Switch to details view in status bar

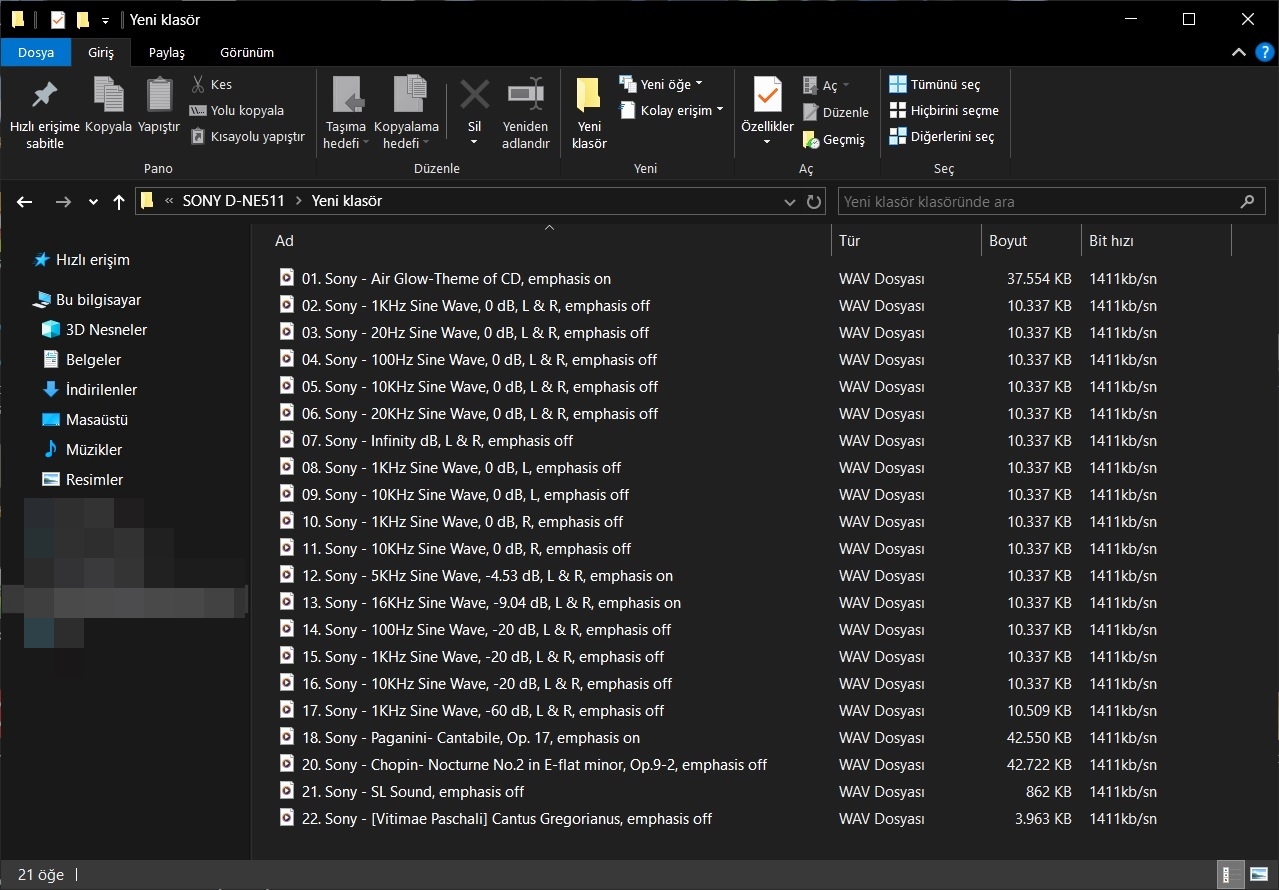(x=1231, y=875)
